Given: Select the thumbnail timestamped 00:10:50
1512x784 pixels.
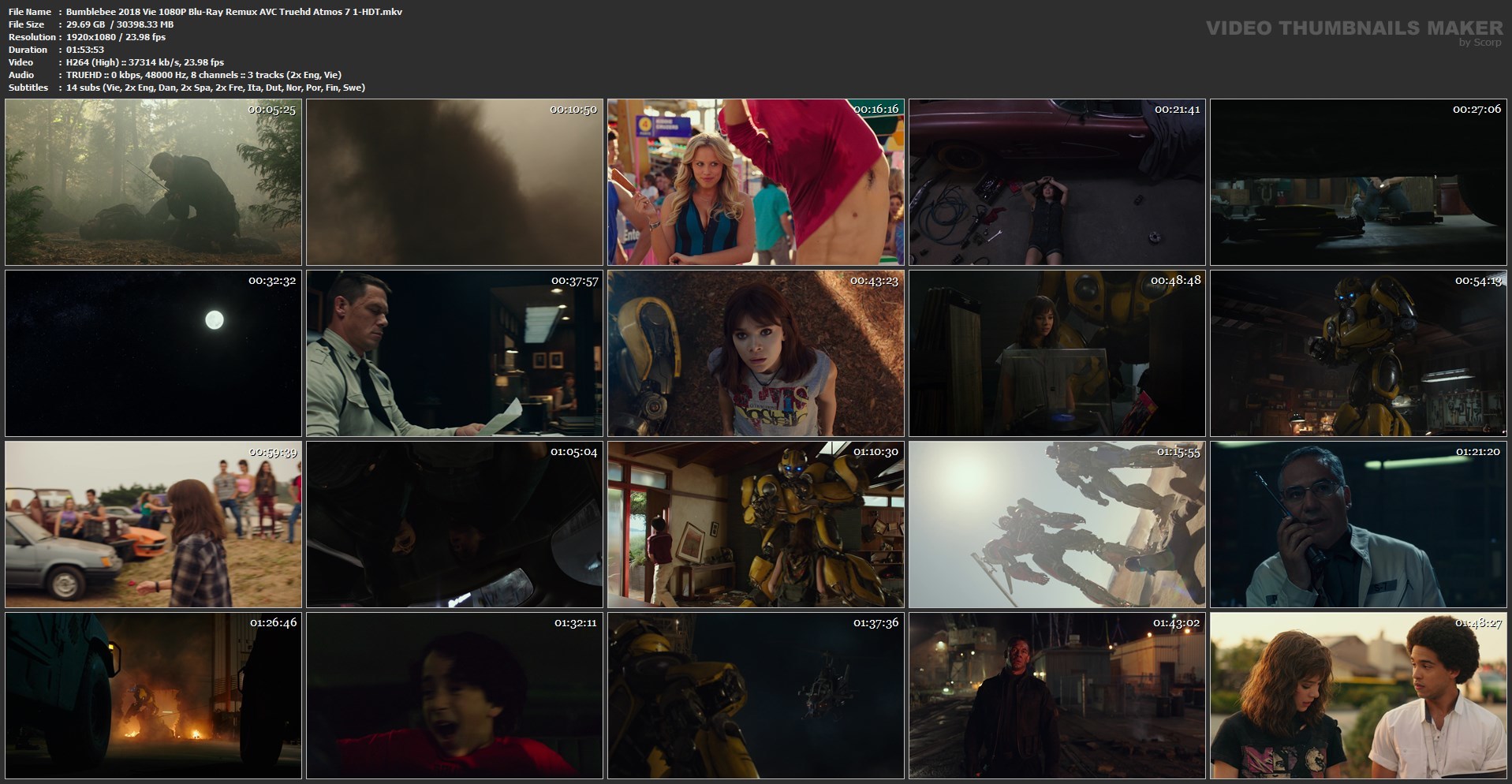Looking at the screenshot, I should click(x=454, y=182).
